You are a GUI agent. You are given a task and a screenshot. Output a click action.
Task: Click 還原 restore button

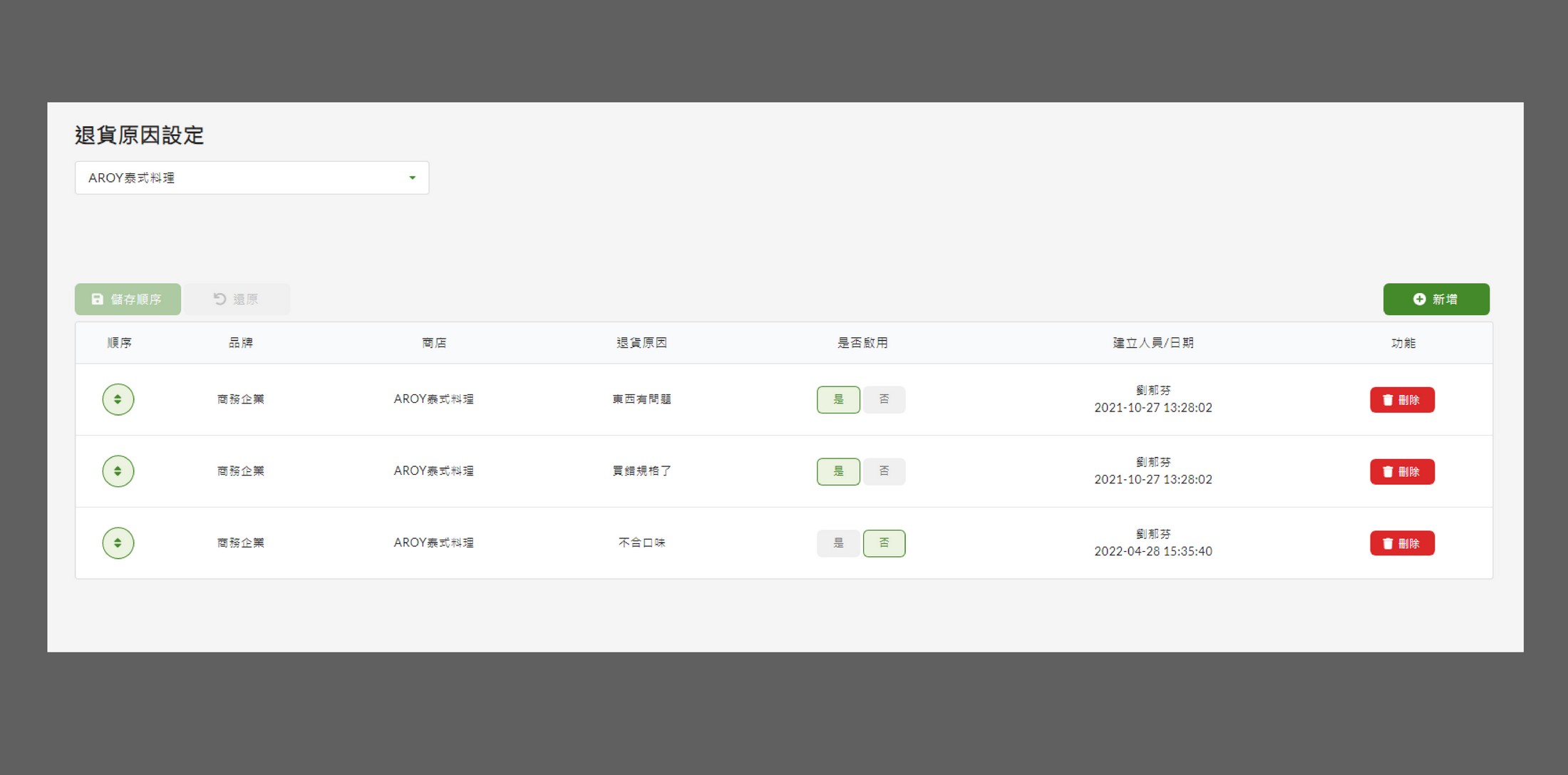[237, 299]
